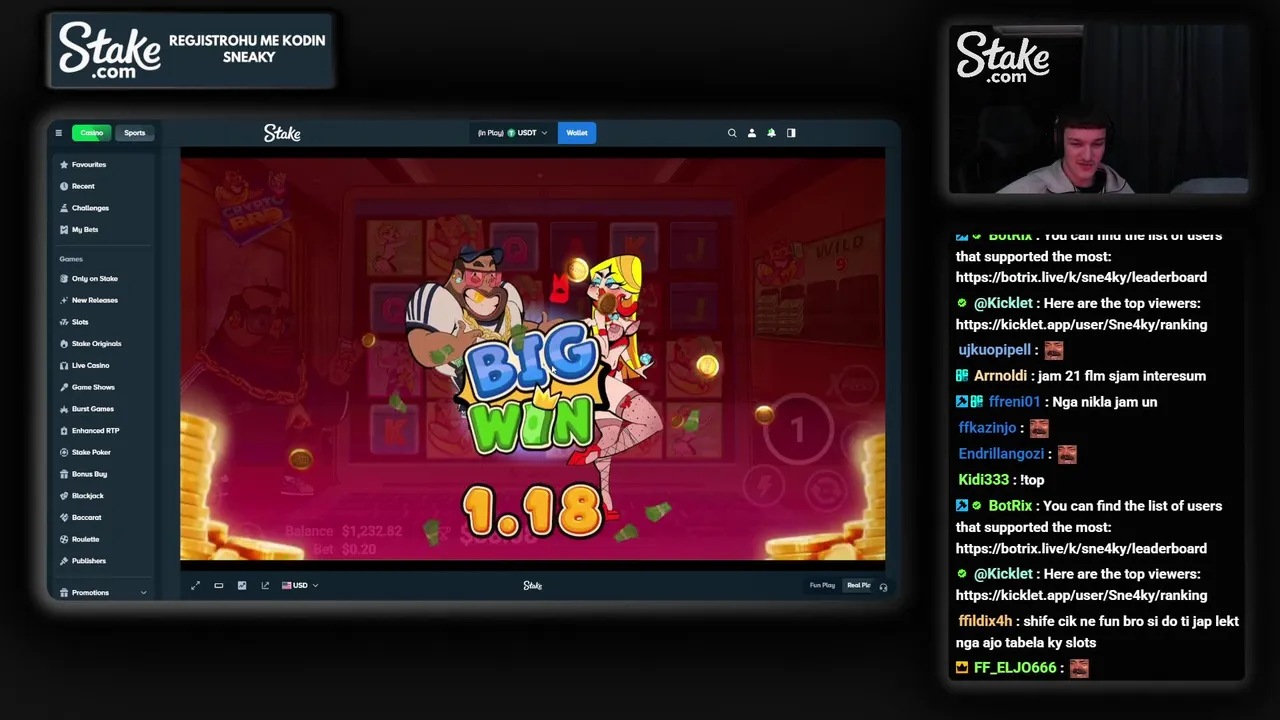Click Arrnoldi username in chat
Viewport: 1280px width, 720px height.
(x=1000, y=376)
